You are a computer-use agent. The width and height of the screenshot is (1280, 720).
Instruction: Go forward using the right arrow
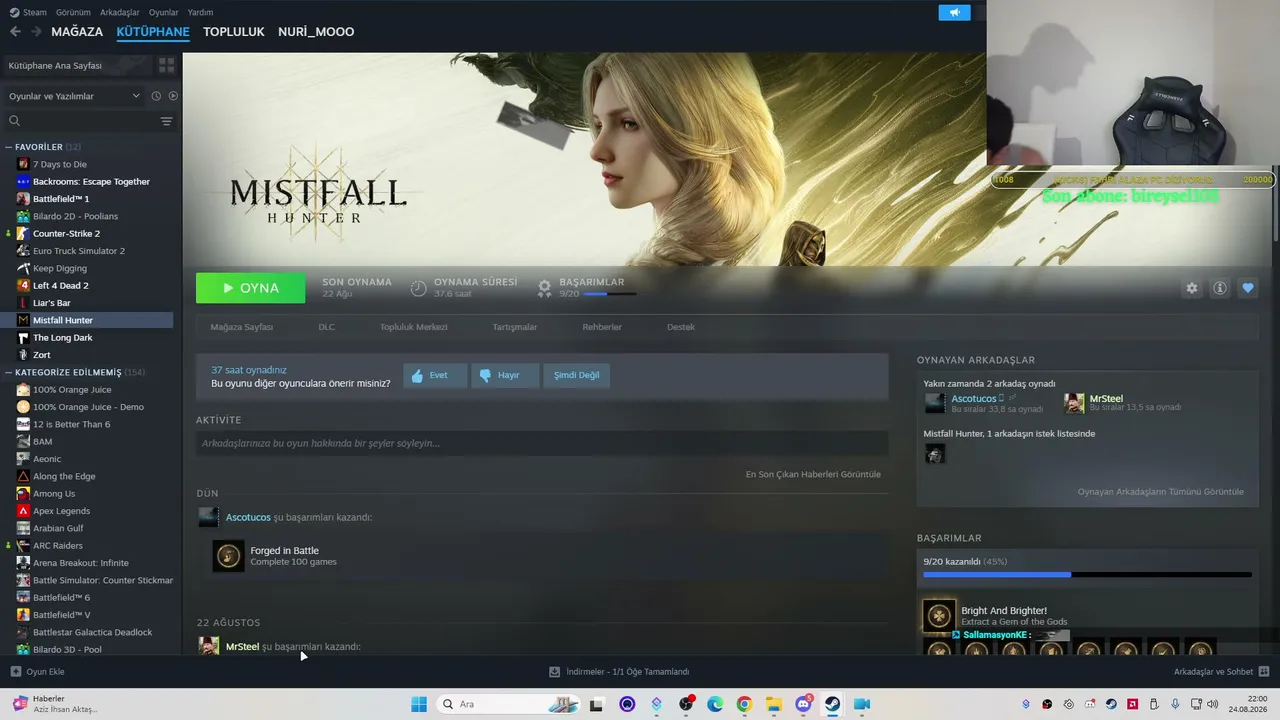click(x=36, y=32)
